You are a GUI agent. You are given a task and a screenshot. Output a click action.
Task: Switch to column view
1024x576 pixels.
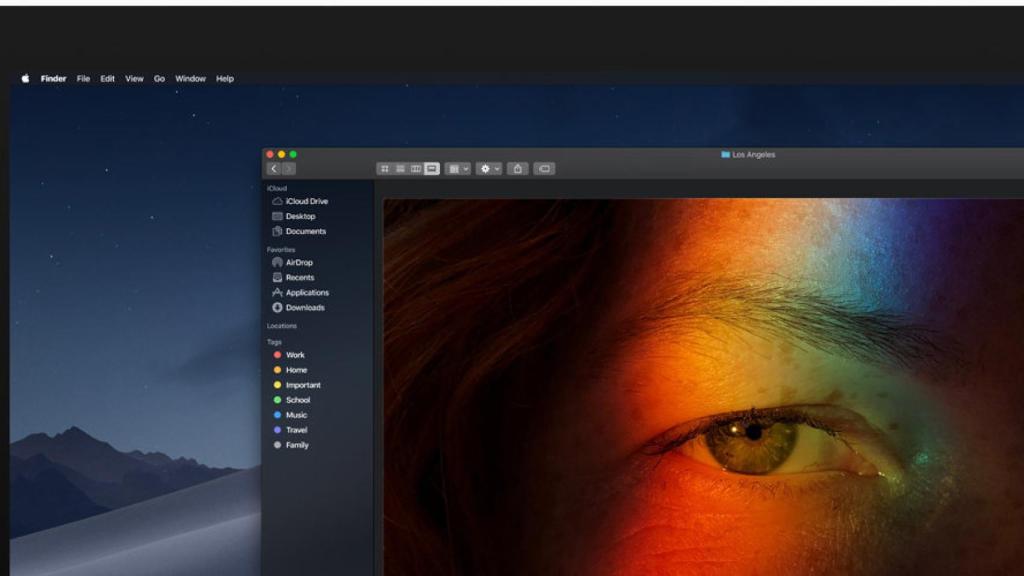click(x=415, y=168)
